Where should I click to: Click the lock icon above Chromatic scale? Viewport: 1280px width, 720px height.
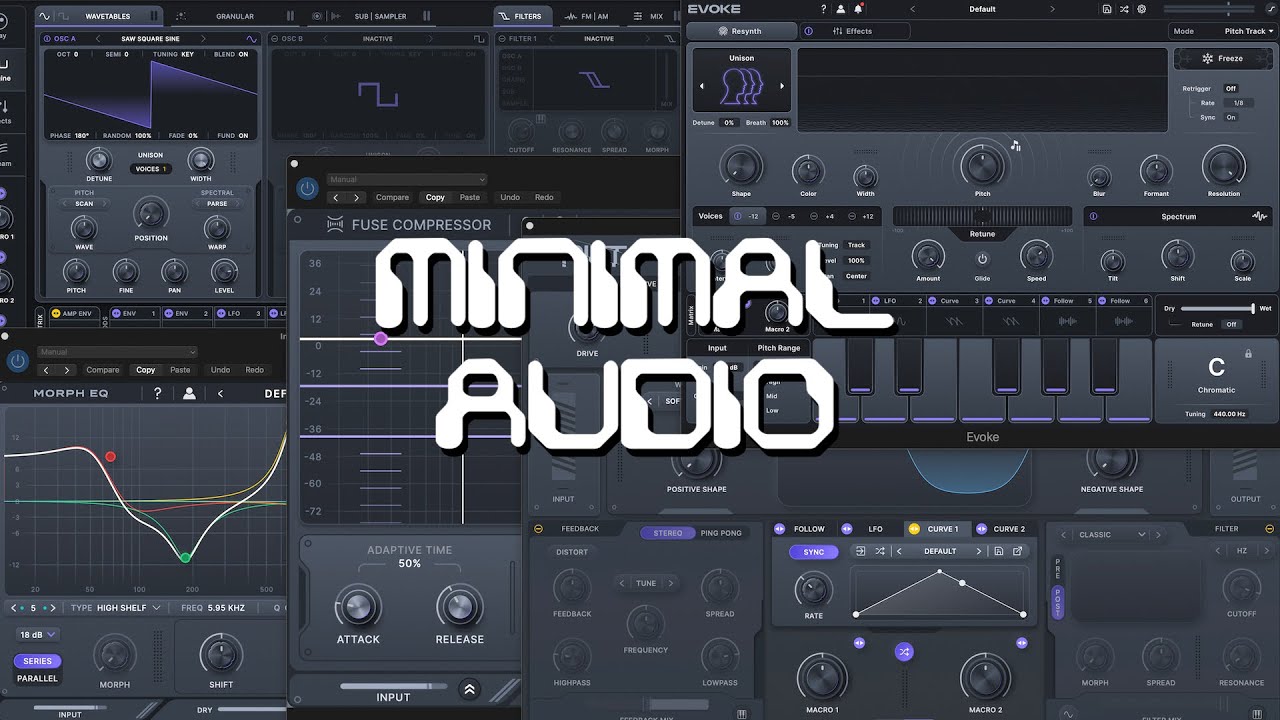(1248, 354)
